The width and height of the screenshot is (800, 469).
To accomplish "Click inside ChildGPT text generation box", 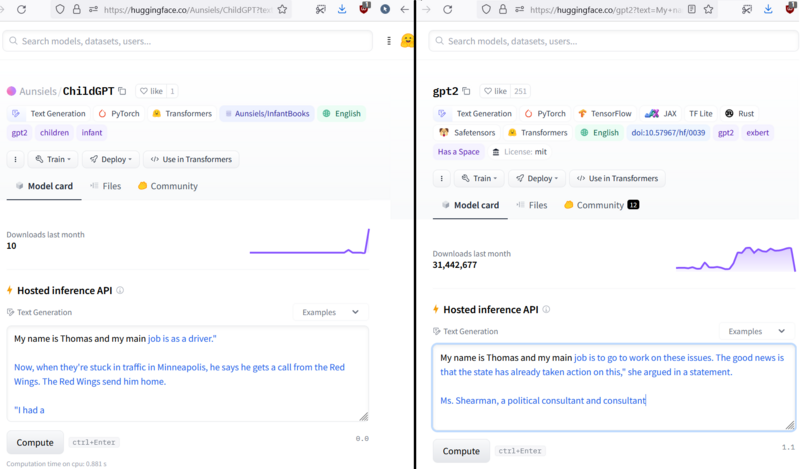I will [187, 374].
